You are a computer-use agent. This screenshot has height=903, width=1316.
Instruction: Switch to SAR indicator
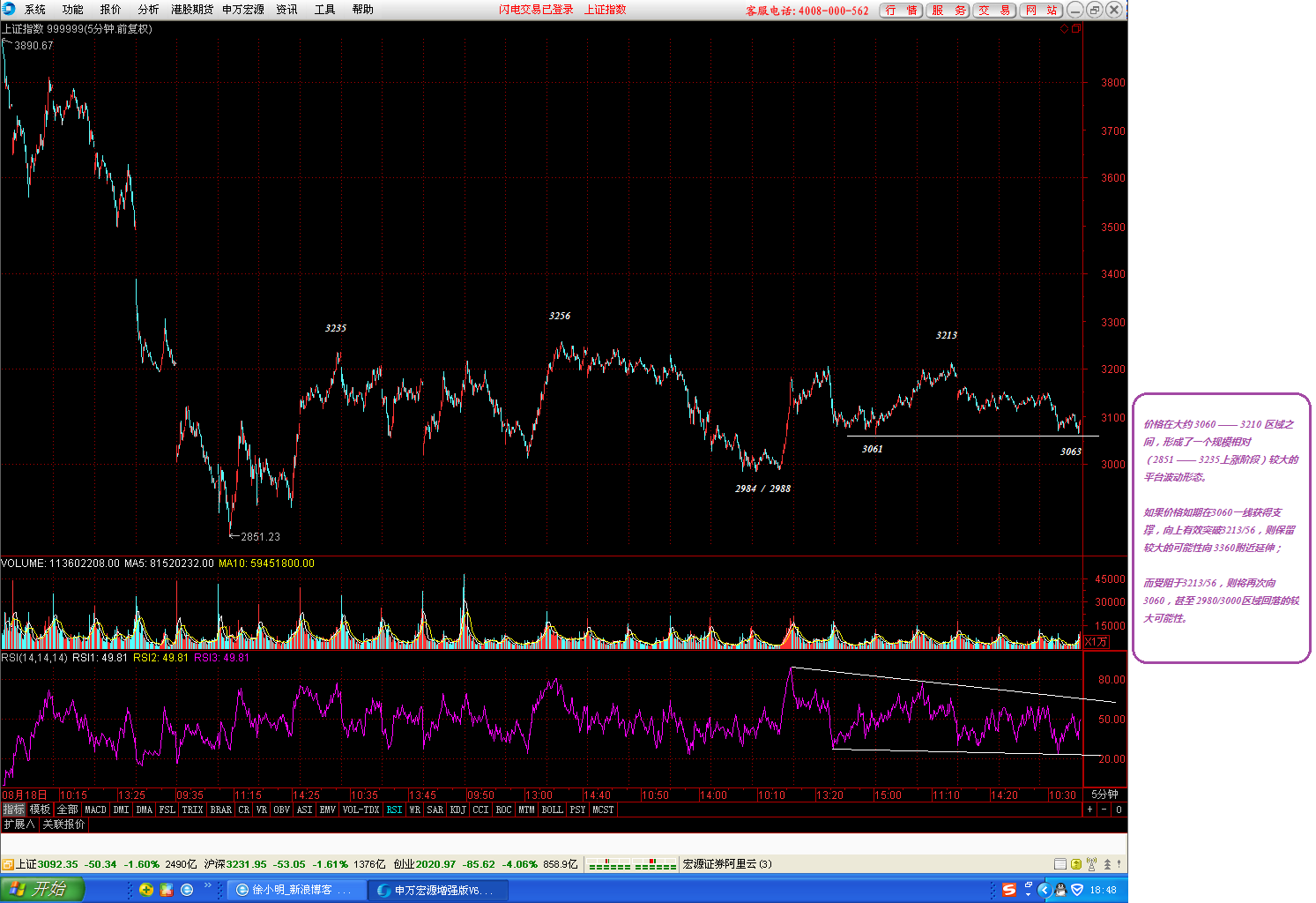(x=435, y=810)
